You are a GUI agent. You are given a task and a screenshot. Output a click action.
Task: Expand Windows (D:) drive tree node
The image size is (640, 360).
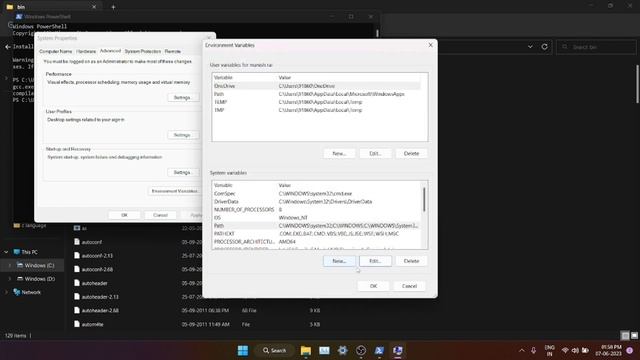(10, 279)
